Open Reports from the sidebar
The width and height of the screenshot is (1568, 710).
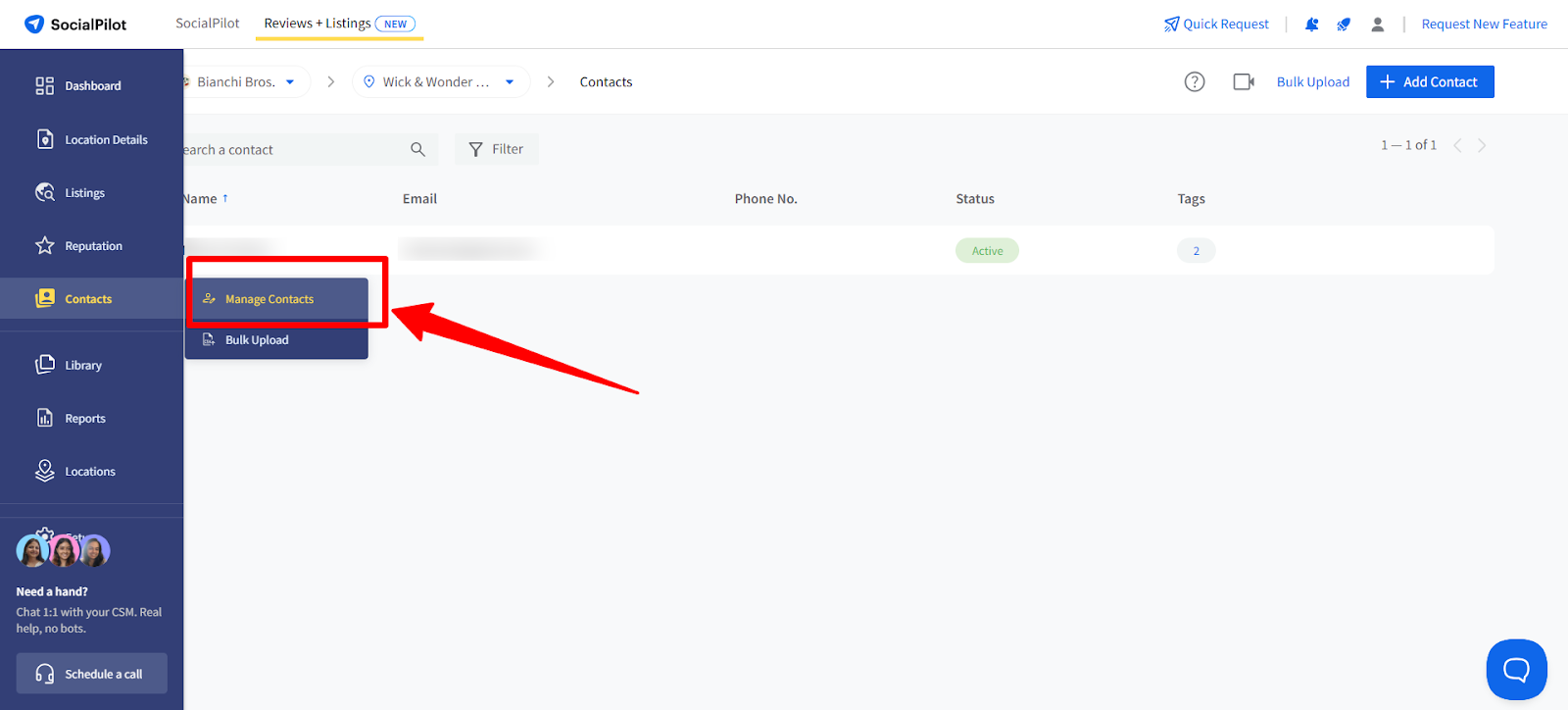point(91,418)
